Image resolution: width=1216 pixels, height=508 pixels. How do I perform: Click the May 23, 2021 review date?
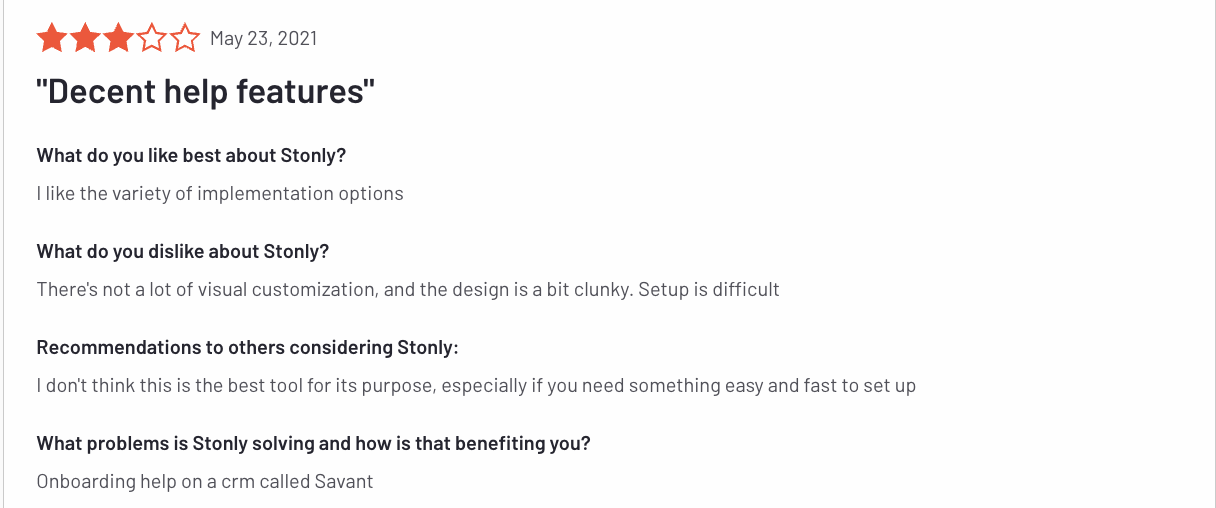pos(264,39)
